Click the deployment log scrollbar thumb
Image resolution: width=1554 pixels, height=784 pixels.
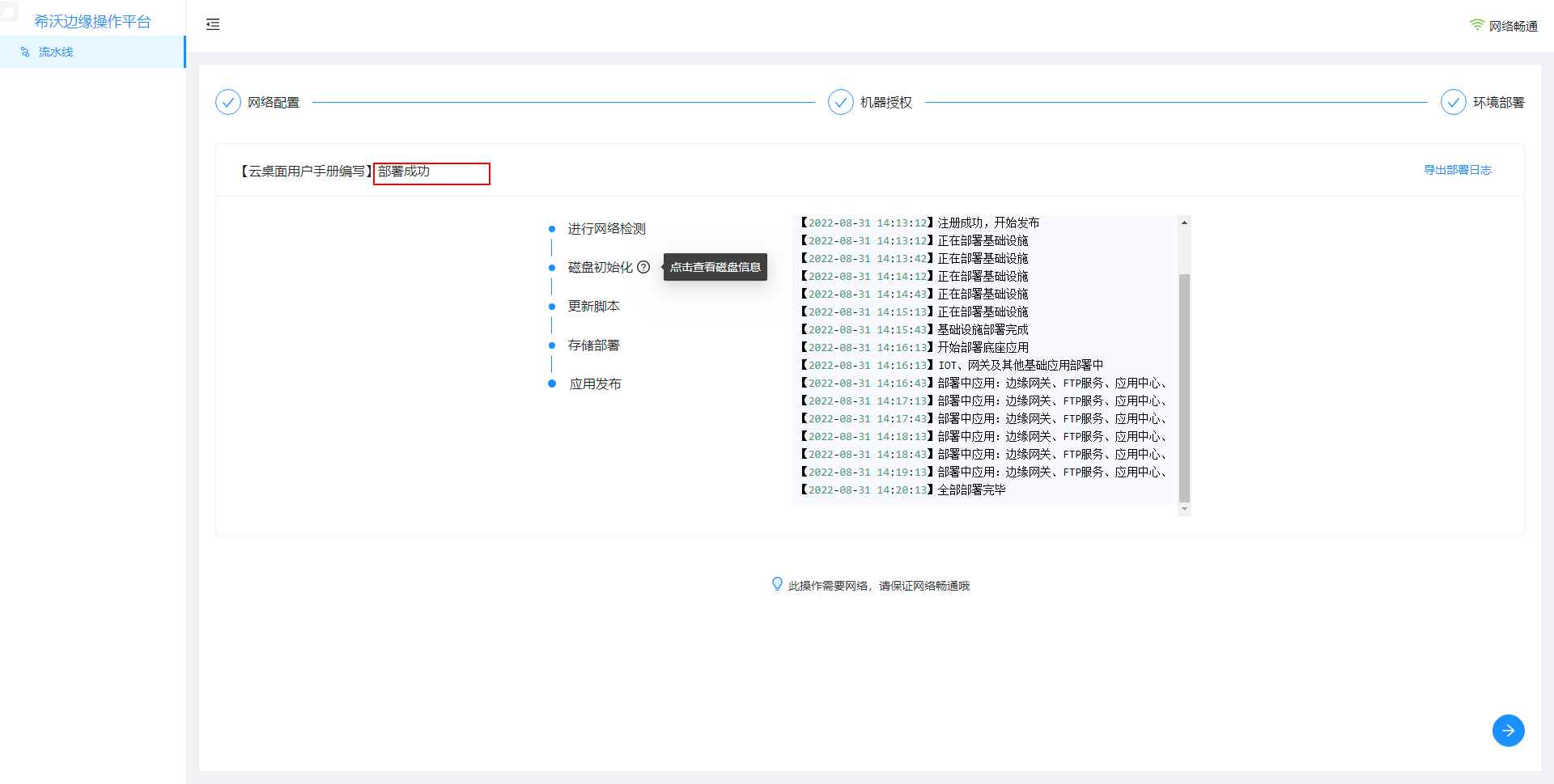click(1184, 388)
